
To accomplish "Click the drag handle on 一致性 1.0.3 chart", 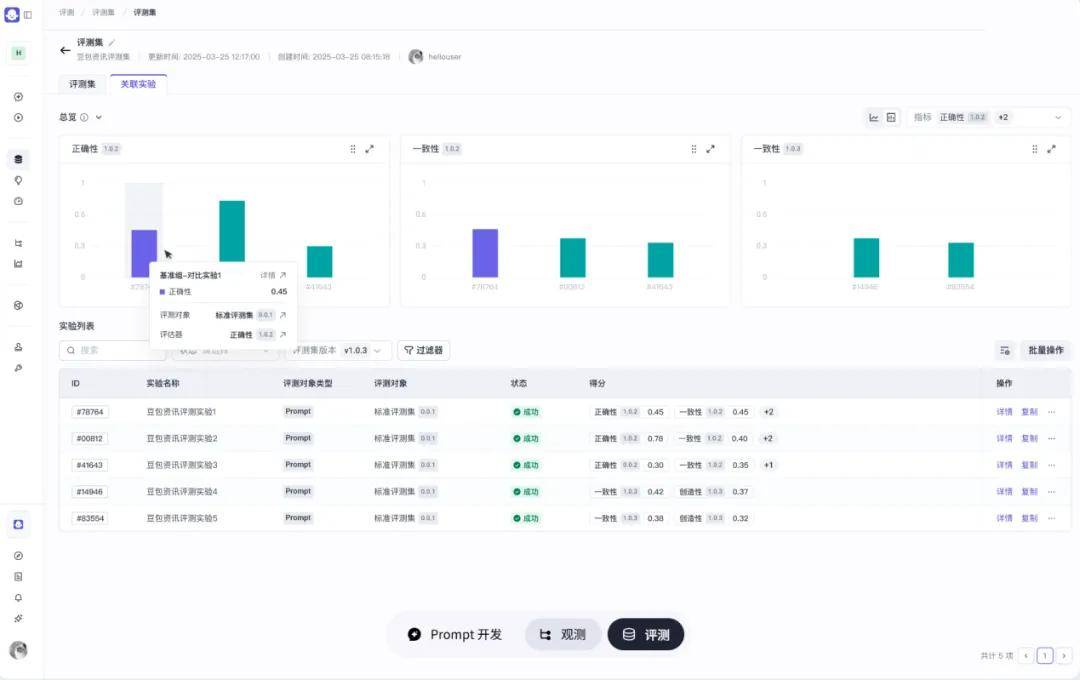I will [1035, 148].
